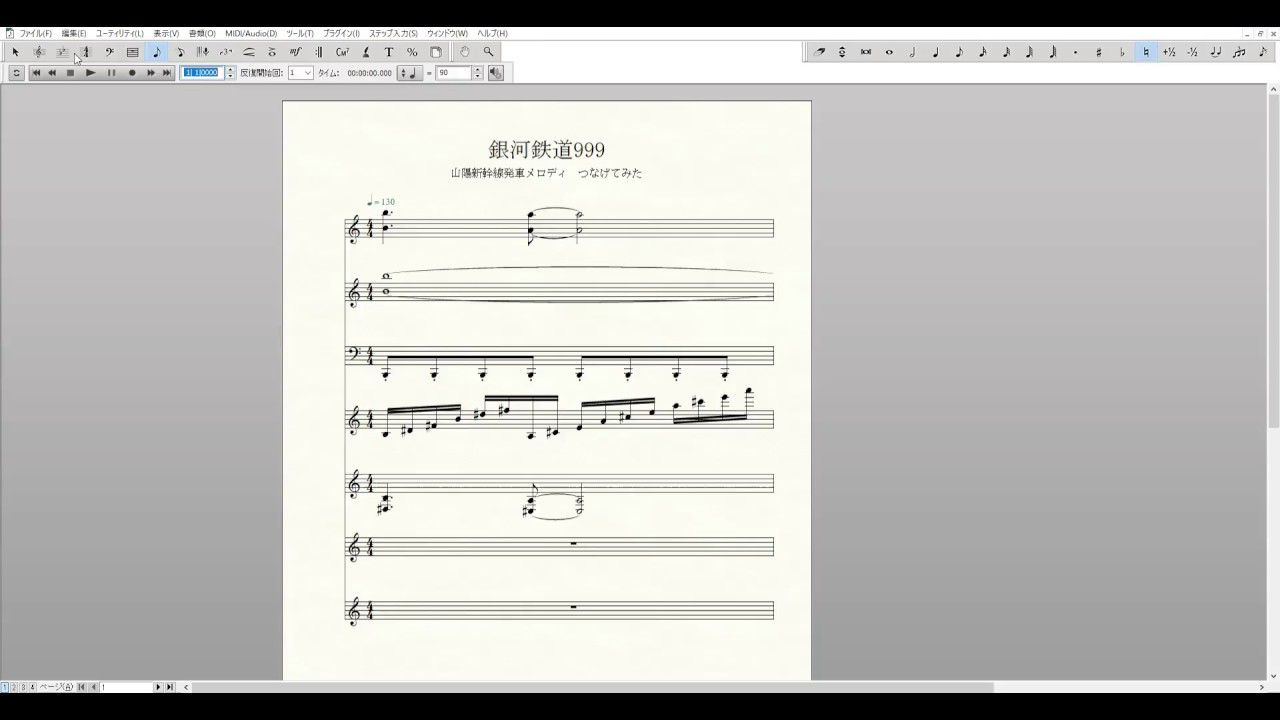Select the Zoom magnifier tool
This screenshot has height=720, width=1280.
[x=488, y=52]
